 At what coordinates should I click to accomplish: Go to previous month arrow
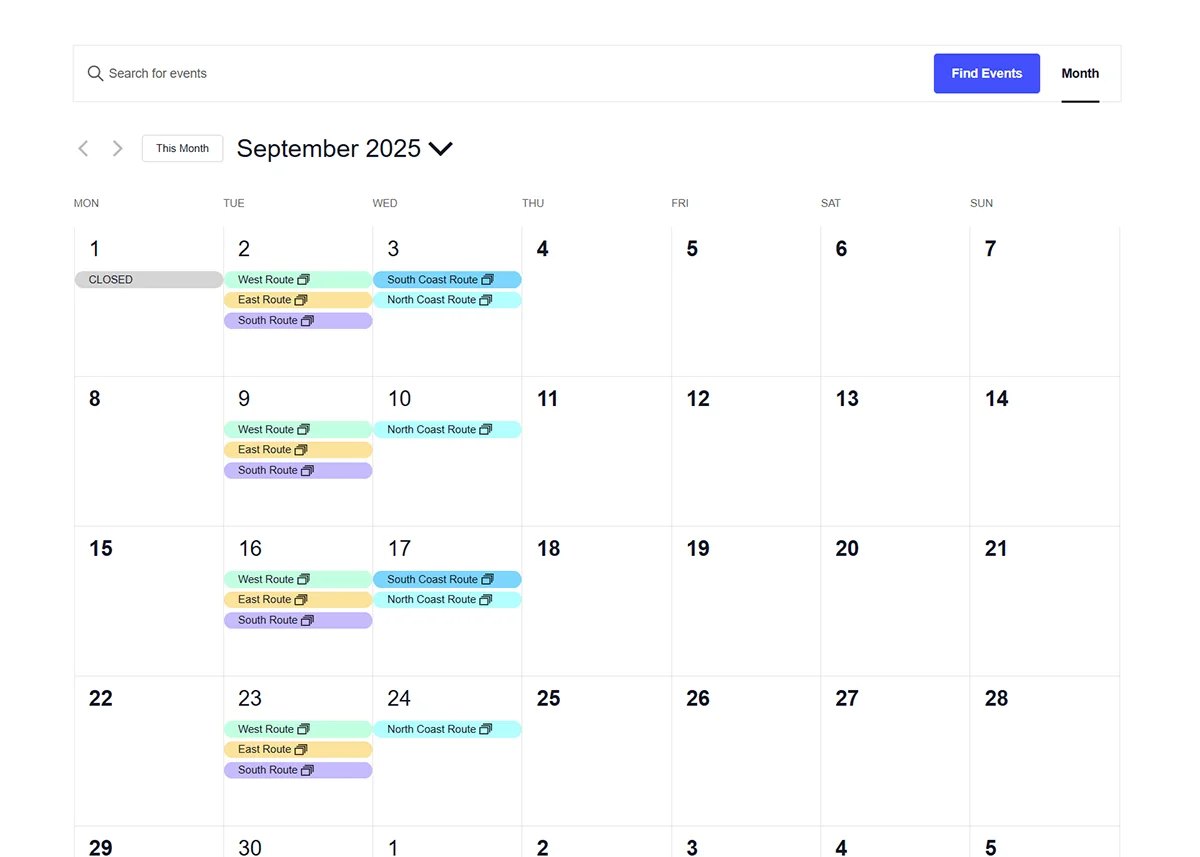pos(84,148)
